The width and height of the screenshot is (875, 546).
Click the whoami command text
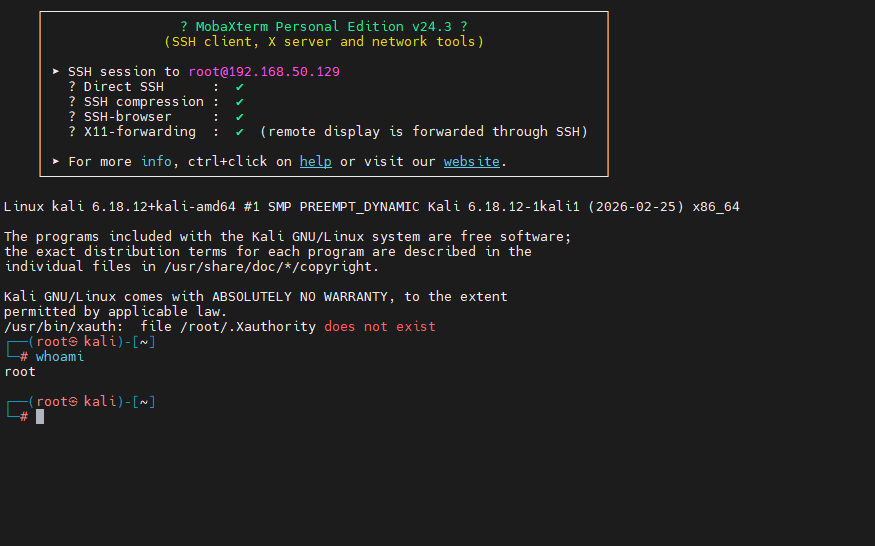pyautogui.click(x=60, y=357)
